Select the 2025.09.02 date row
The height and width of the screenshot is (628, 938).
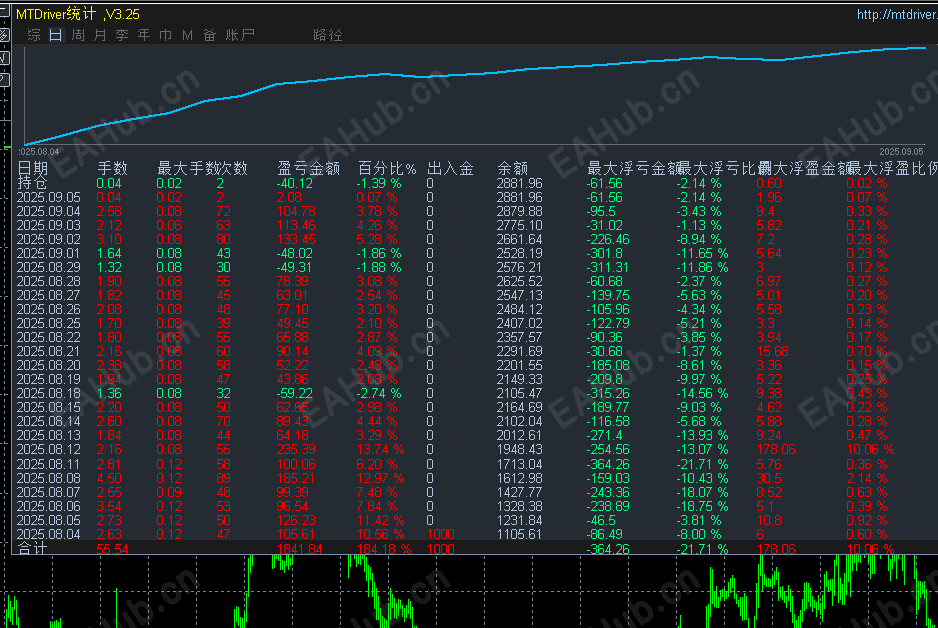[x=48, y=239]
